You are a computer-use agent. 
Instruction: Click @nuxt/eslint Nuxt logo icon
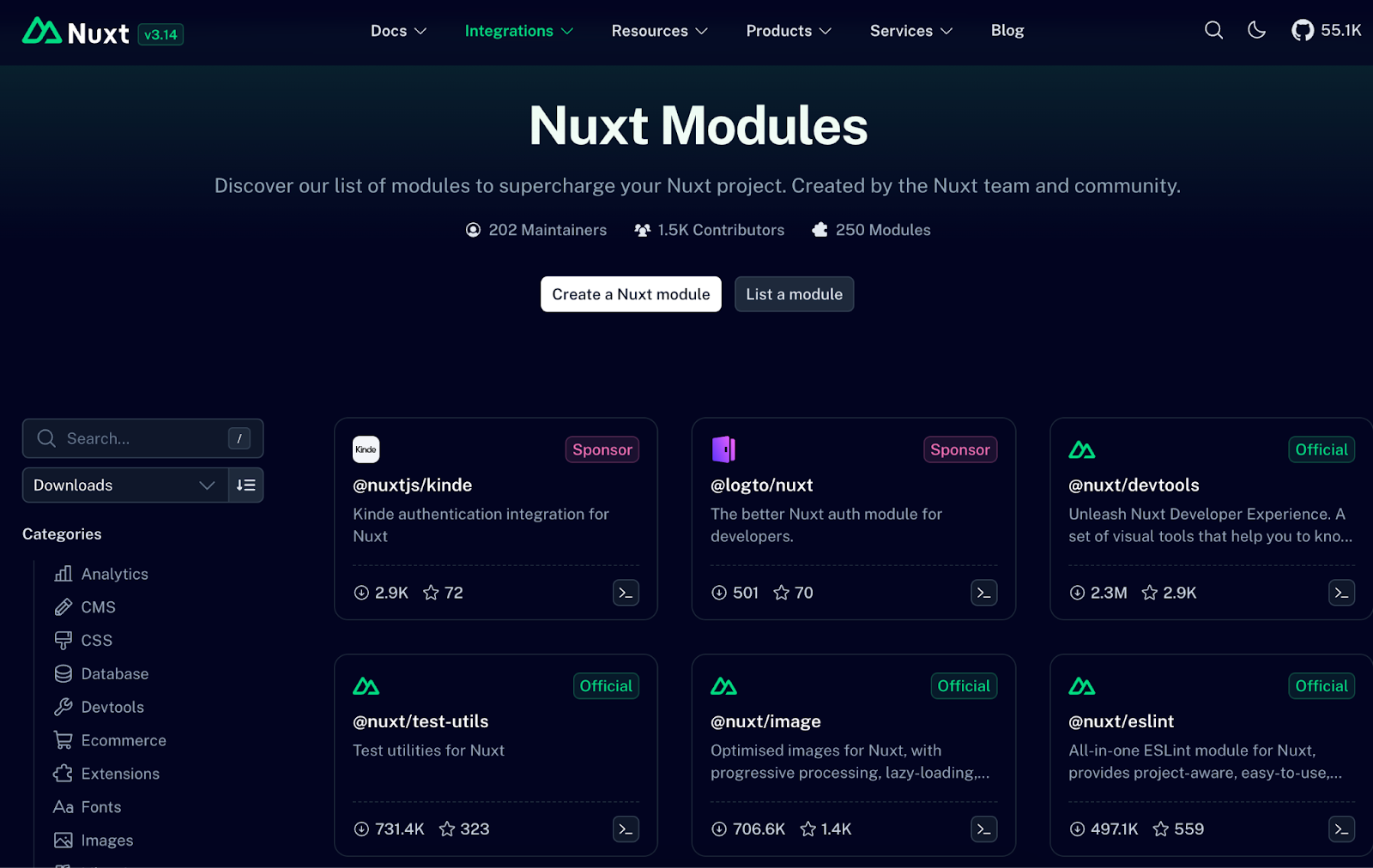[x=1082, y=686]
